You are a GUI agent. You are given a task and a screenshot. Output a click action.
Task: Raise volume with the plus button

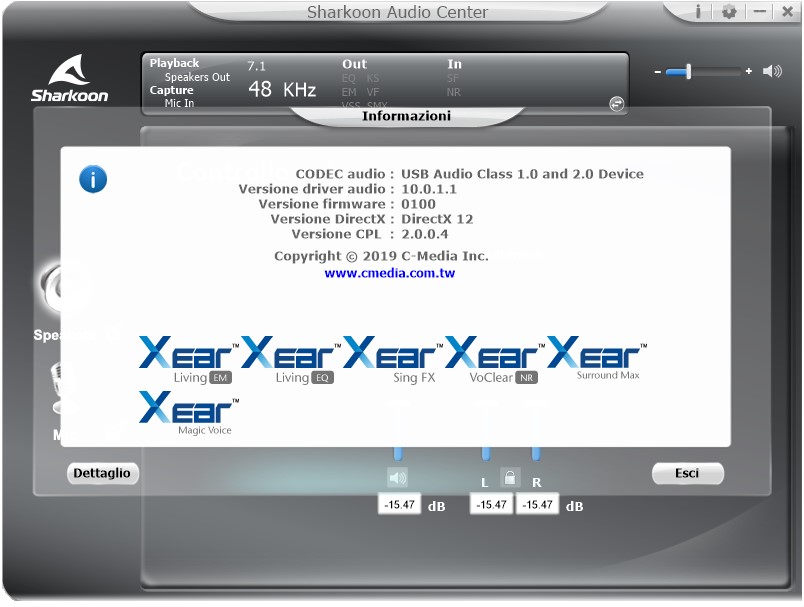coord(749,71)
